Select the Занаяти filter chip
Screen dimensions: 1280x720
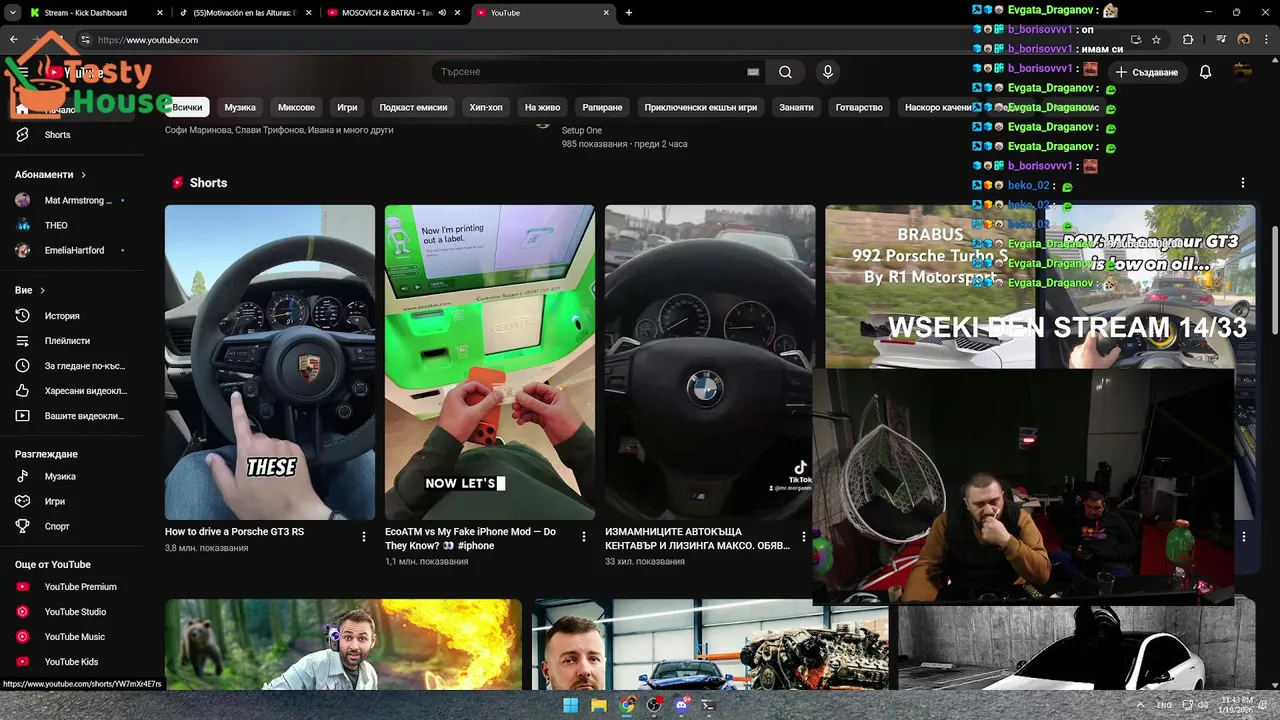point(796,107)
